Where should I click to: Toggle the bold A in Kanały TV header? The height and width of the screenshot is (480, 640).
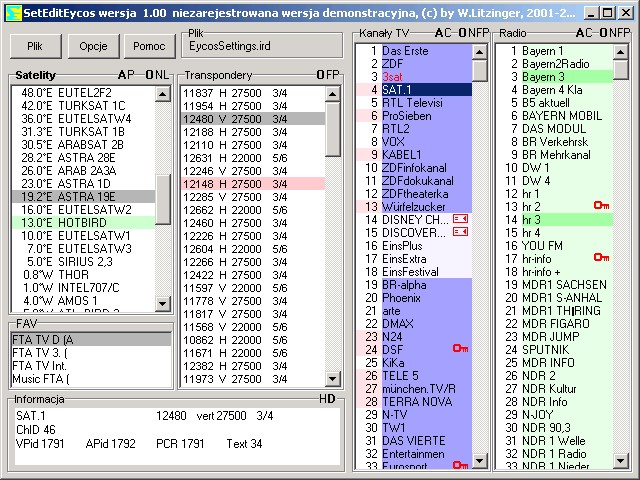[x=441, y=33]
